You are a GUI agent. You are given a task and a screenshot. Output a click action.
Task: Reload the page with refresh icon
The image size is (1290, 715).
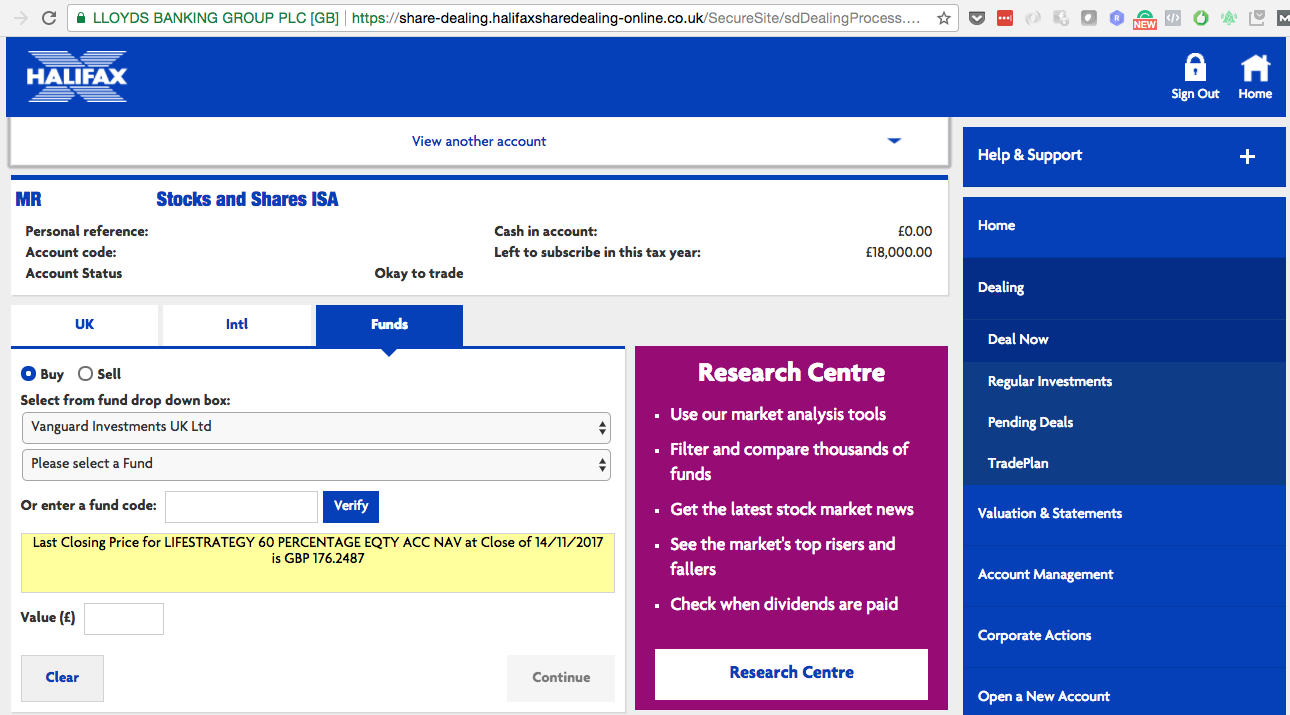click(48, 18)
